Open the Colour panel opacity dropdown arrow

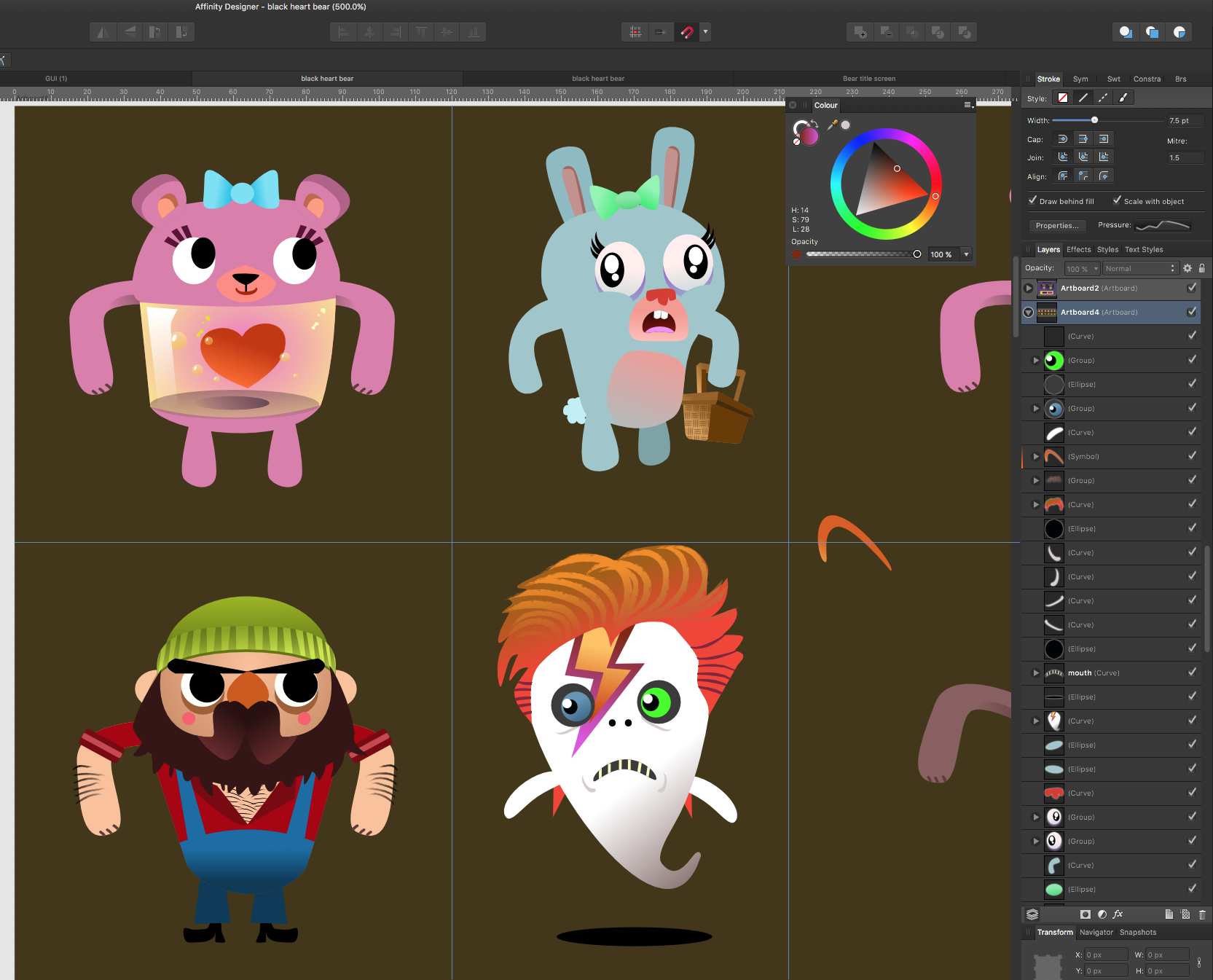point(967,254)
